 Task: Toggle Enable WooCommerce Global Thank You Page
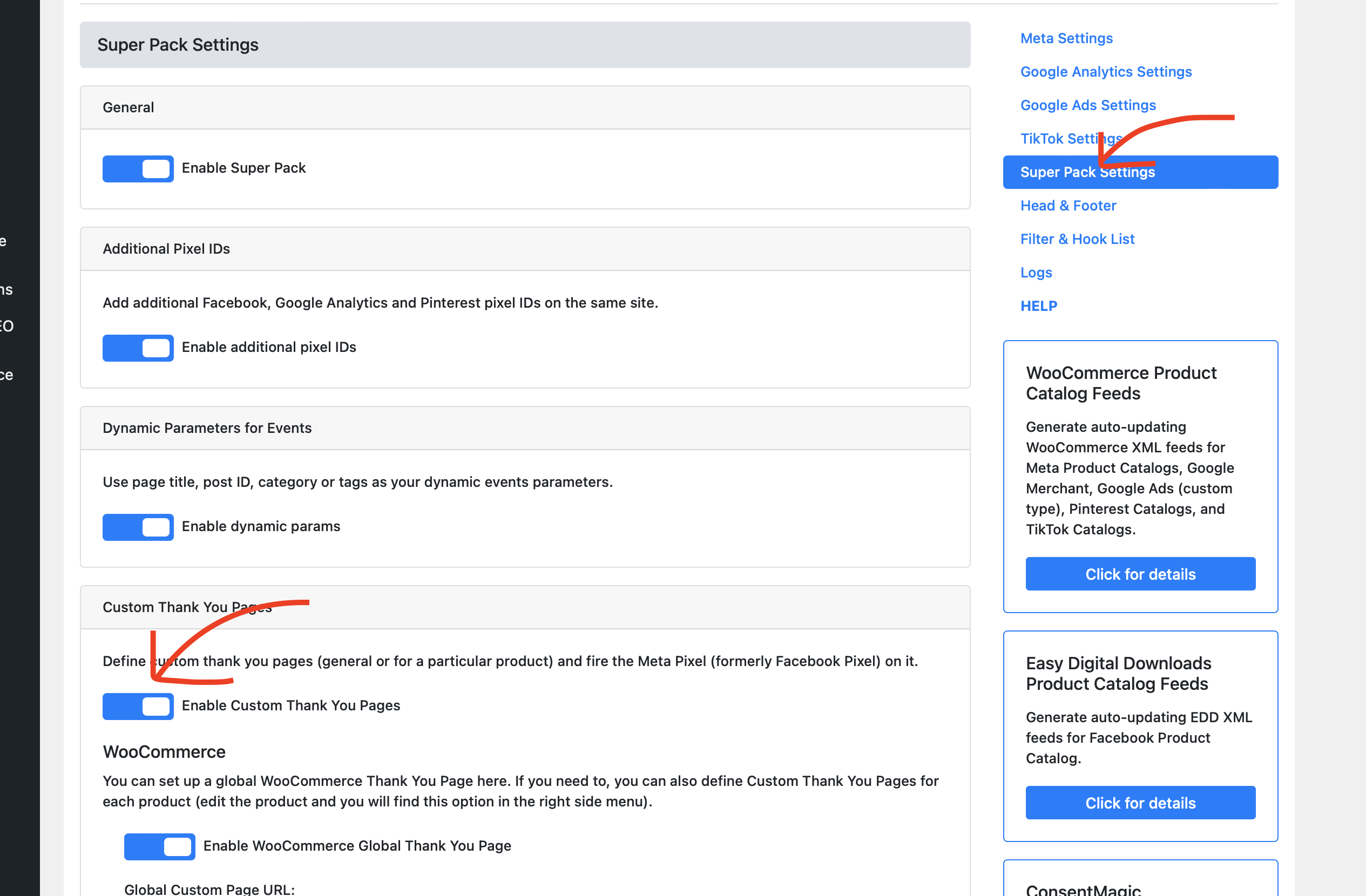click(160, 846)
